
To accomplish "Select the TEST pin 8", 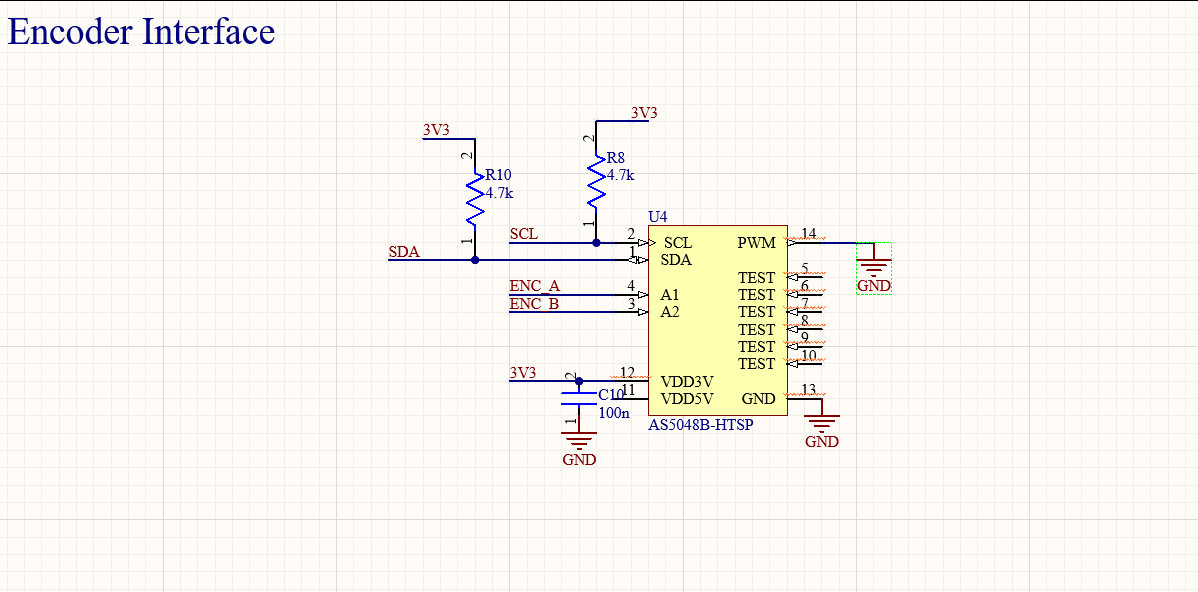I will click(805, 328).
